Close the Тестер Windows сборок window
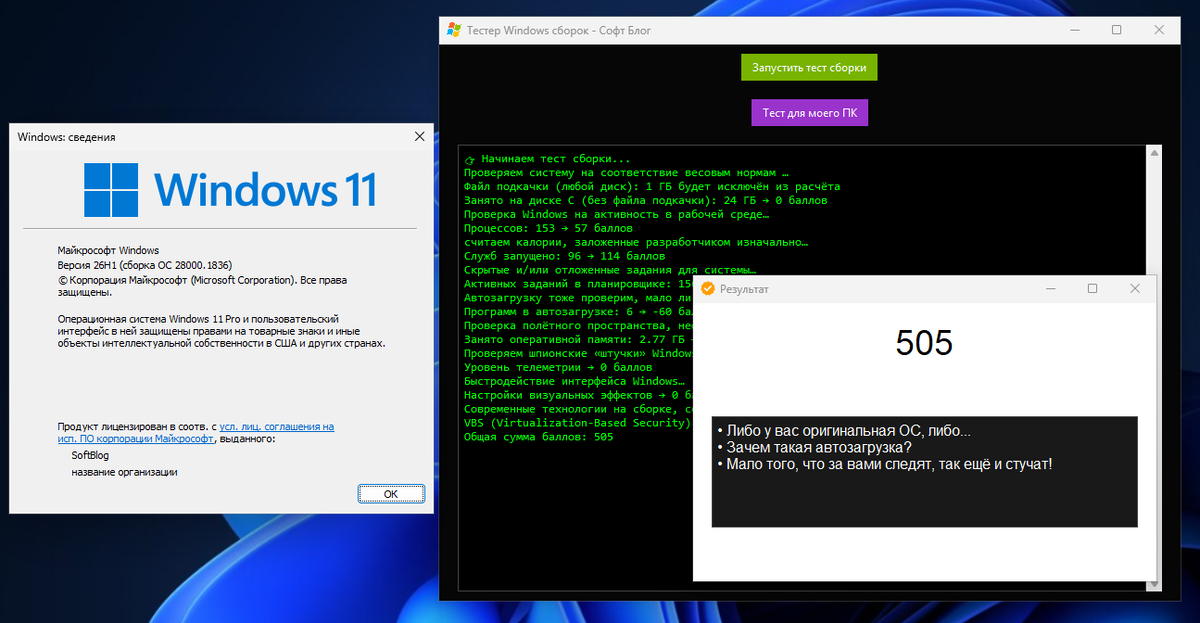Image resolution: width=1200 pixels, height=623 pixels. [1159, 30]
